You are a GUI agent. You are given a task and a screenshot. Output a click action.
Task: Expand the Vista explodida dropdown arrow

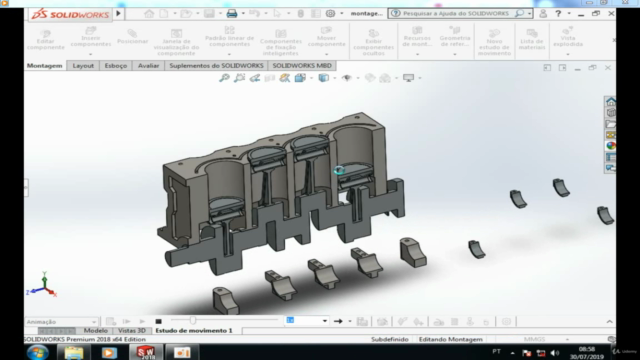(568, 54)
